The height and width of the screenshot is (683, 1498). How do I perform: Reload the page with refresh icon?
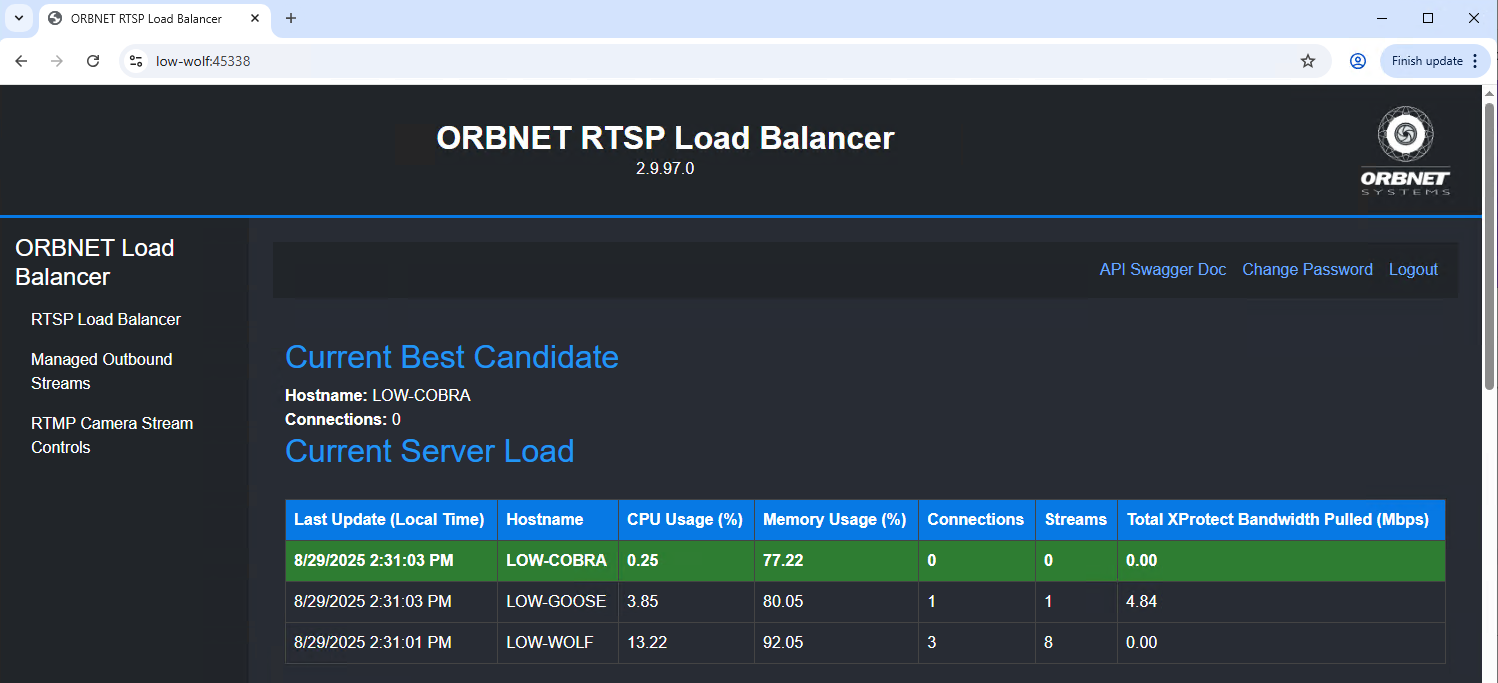click(93, 61)
